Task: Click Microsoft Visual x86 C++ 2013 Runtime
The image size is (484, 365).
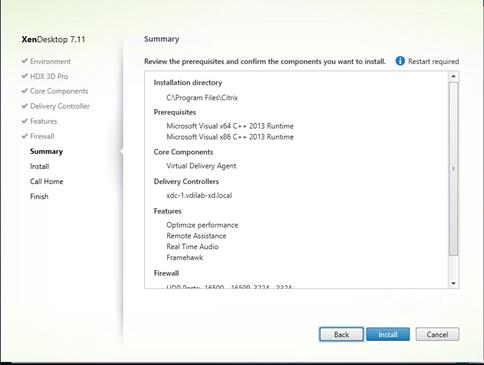Action: tap(230, 137)
